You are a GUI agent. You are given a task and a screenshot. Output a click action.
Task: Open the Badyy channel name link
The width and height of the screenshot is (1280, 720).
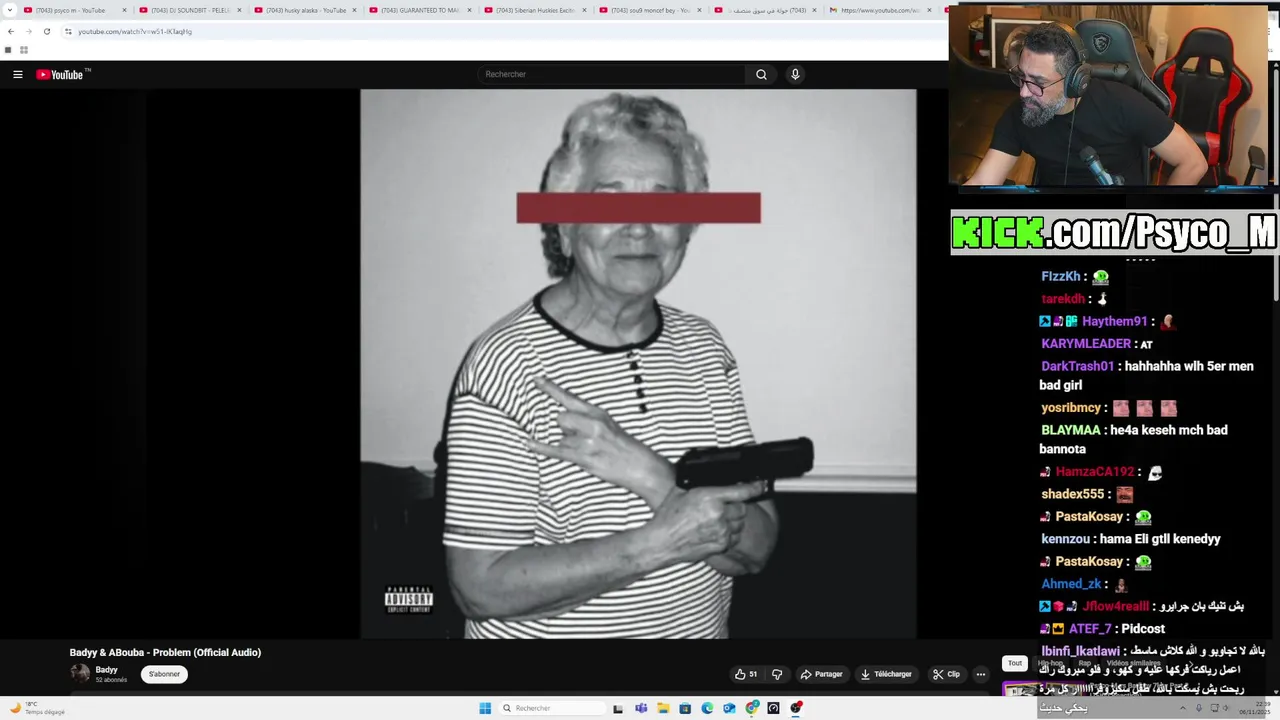[x=107, y=670]
